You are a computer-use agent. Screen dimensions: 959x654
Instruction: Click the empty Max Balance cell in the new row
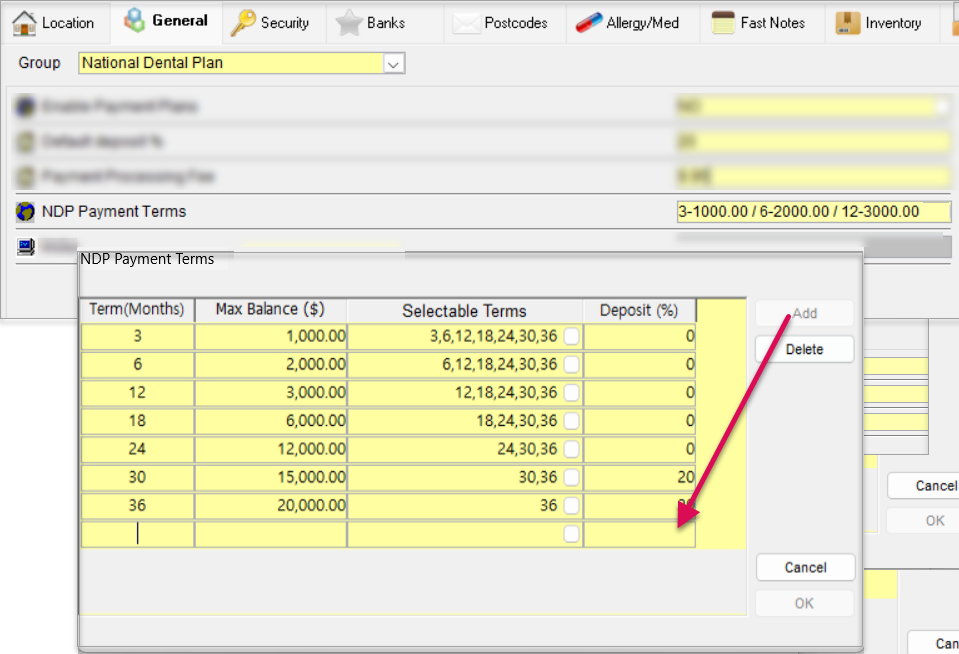pyautogui.click(x=270, y=534)
